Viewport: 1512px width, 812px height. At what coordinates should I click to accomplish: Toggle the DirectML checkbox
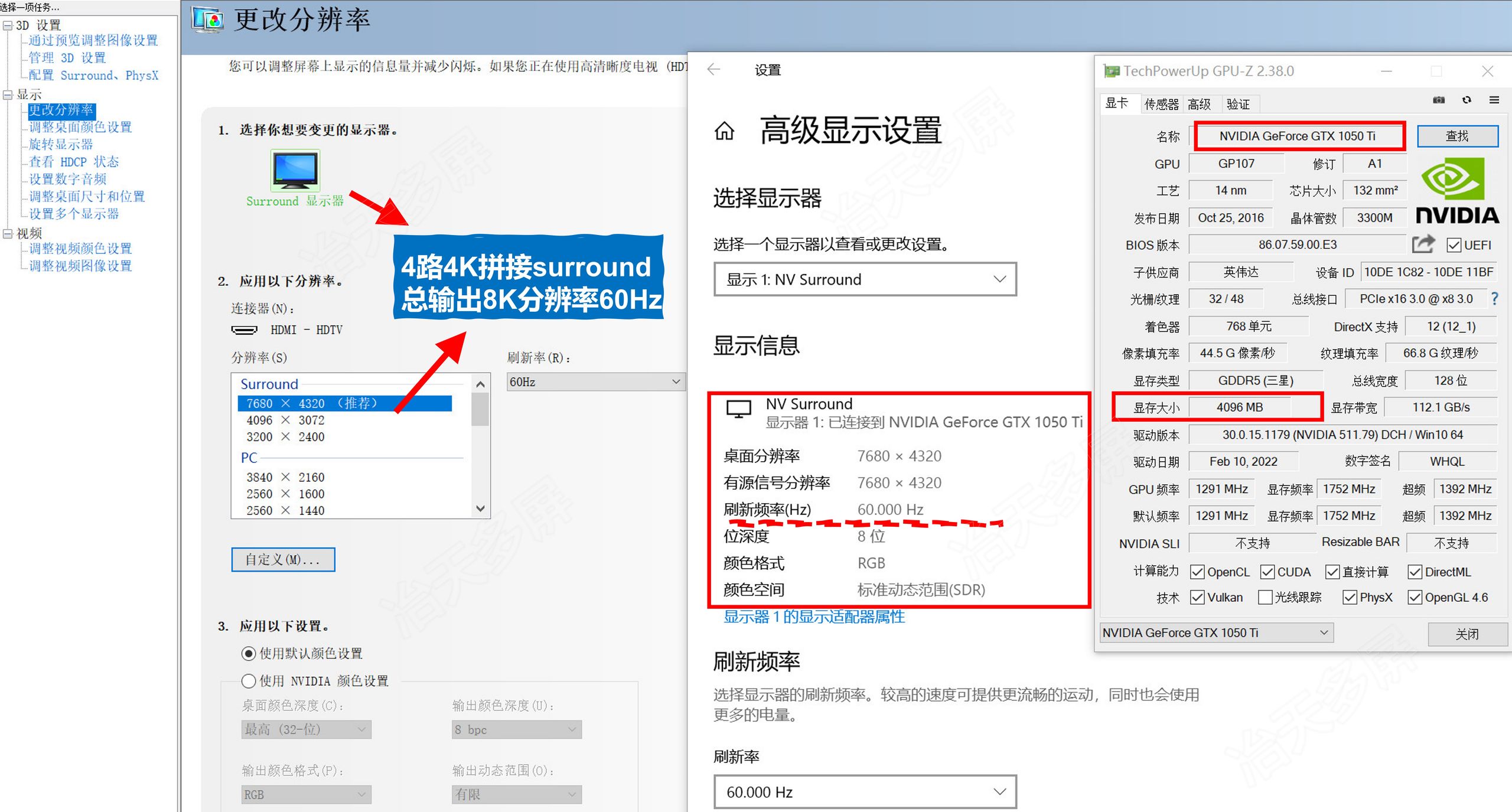point(1415,572)
